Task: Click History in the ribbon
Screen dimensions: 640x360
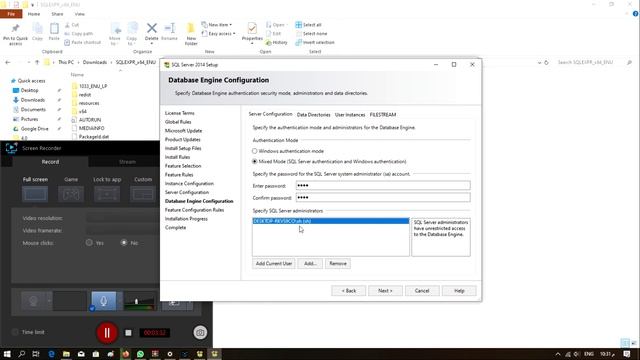Action: click(x=277, y=42)
